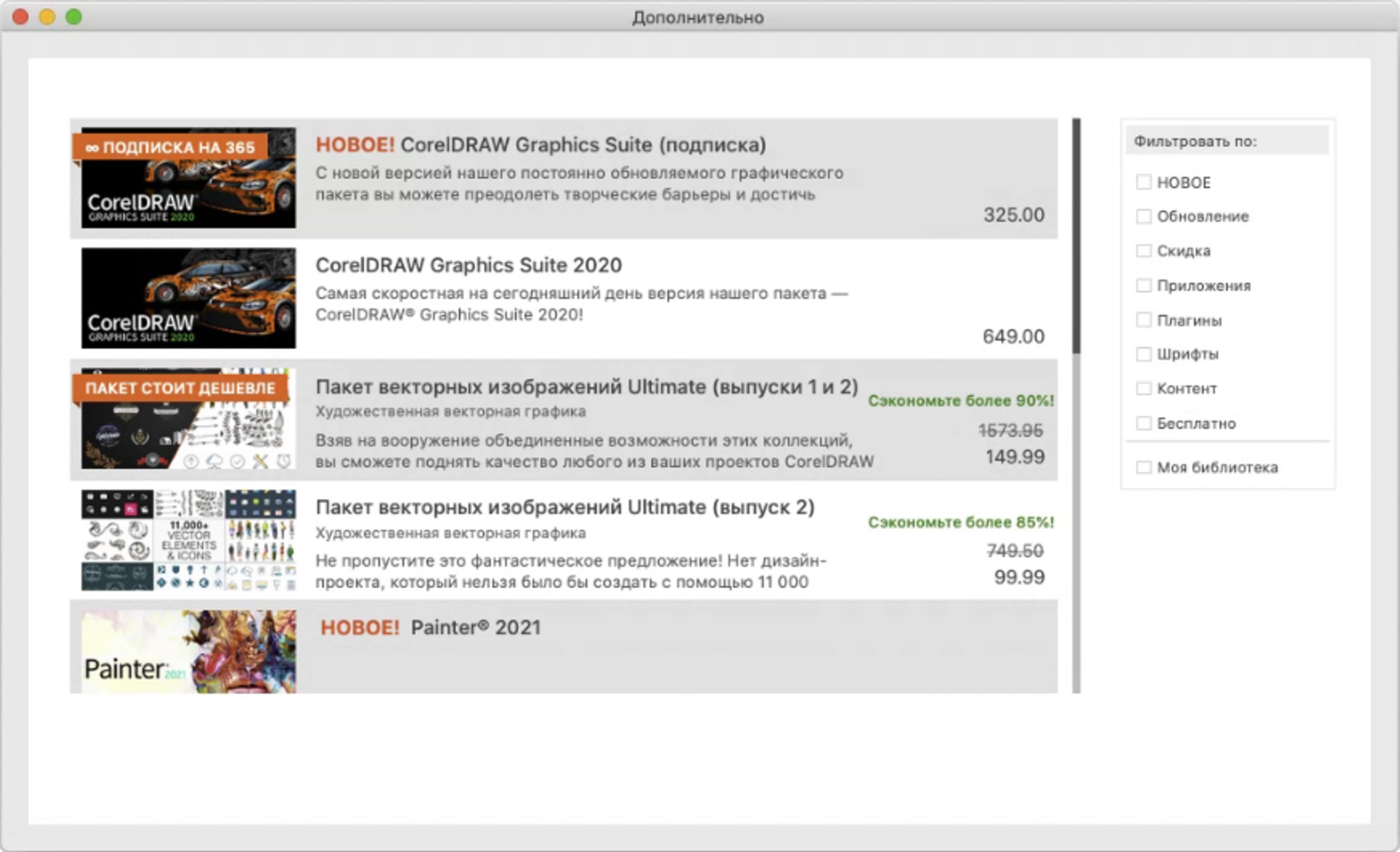Open title CorelDRAW Graphics Suite 2020

(468, 265)
